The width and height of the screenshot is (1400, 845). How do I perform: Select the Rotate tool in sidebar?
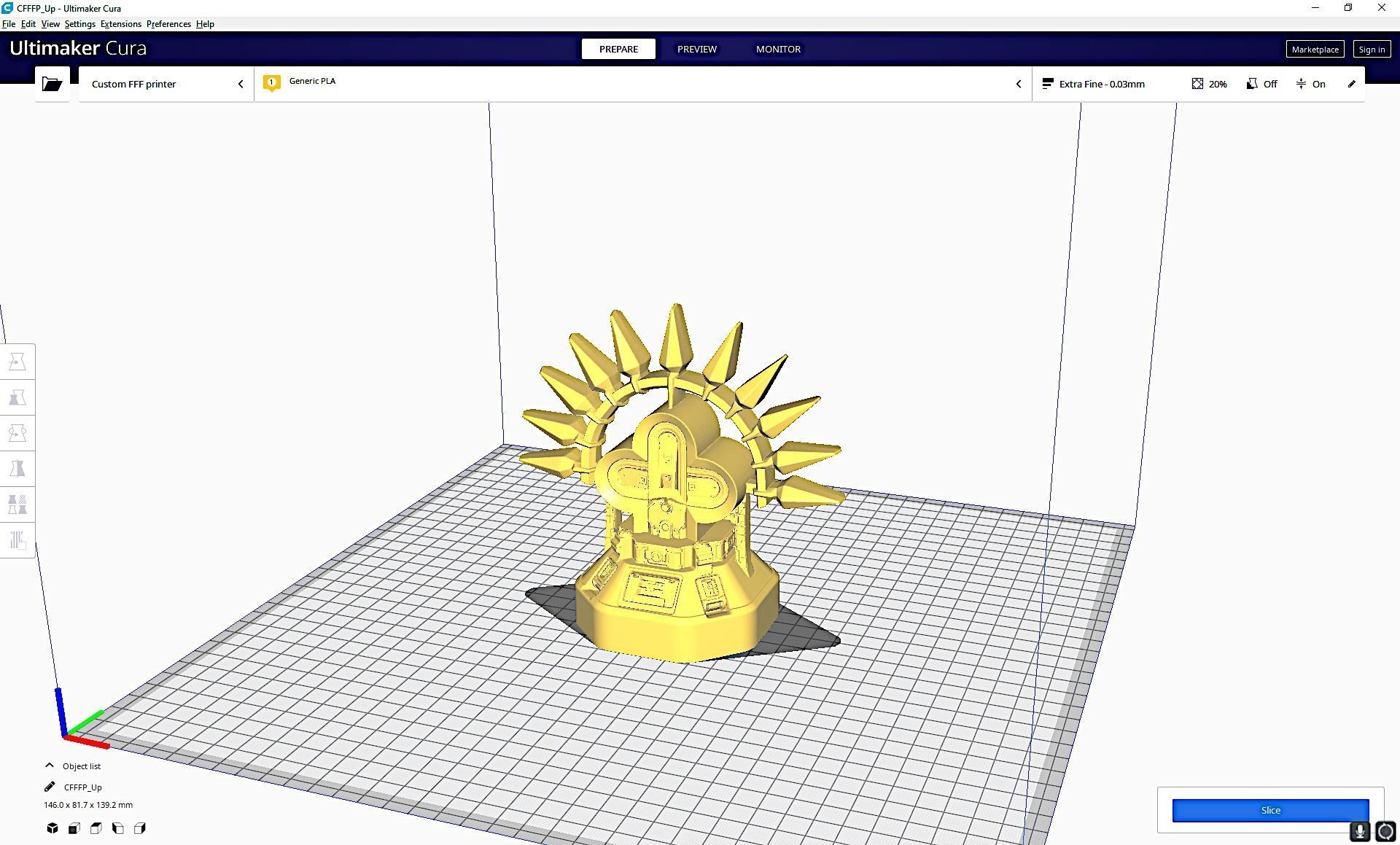(17, 433)
